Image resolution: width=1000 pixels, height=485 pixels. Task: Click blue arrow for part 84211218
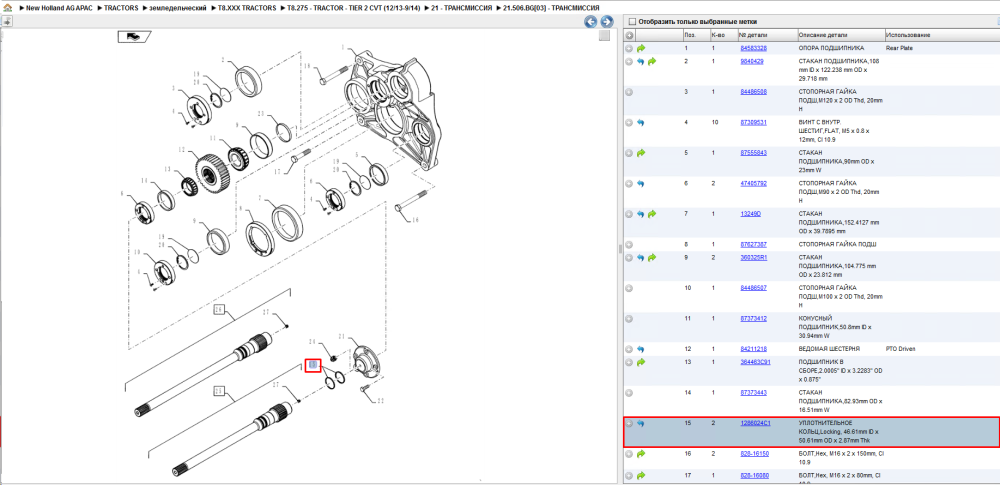coord(641,349)
